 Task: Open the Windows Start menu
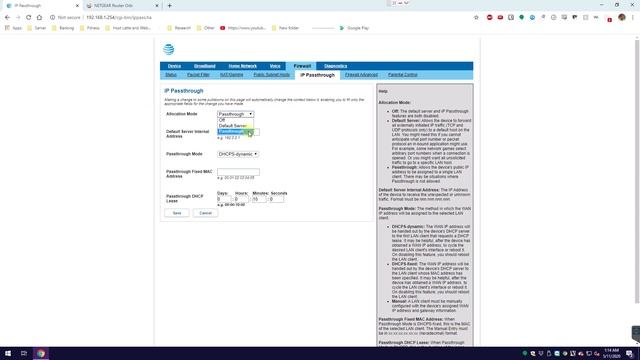pyautogui.click(x=8, y=353)
